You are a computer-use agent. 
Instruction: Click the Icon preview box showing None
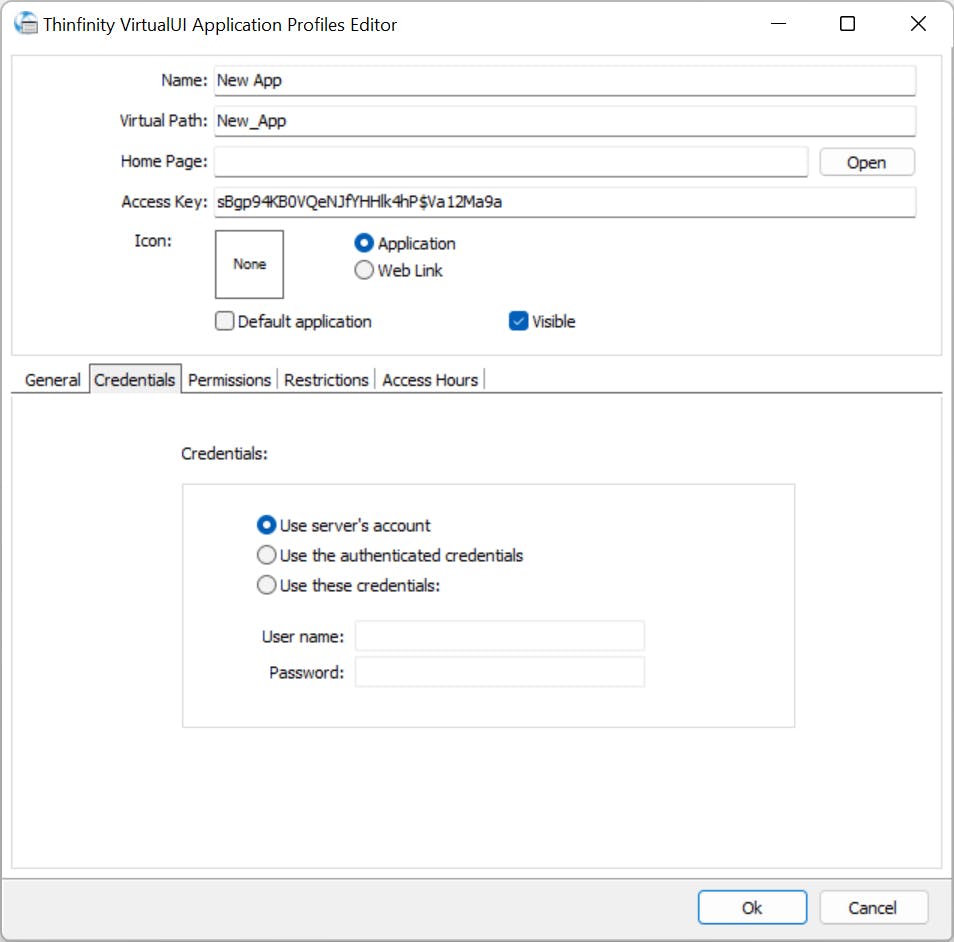[249, 264]
